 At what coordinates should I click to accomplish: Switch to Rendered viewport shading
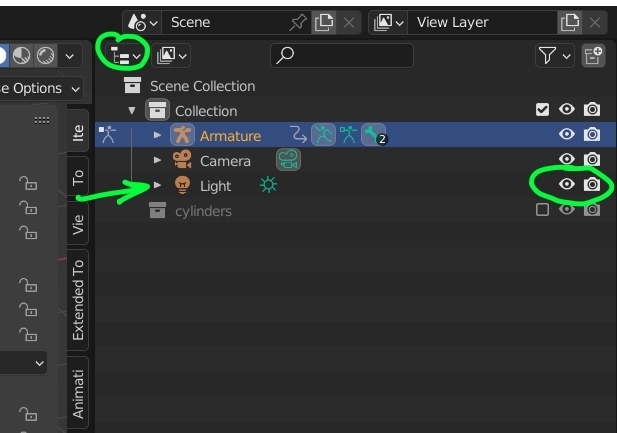(x=46, y=55)
